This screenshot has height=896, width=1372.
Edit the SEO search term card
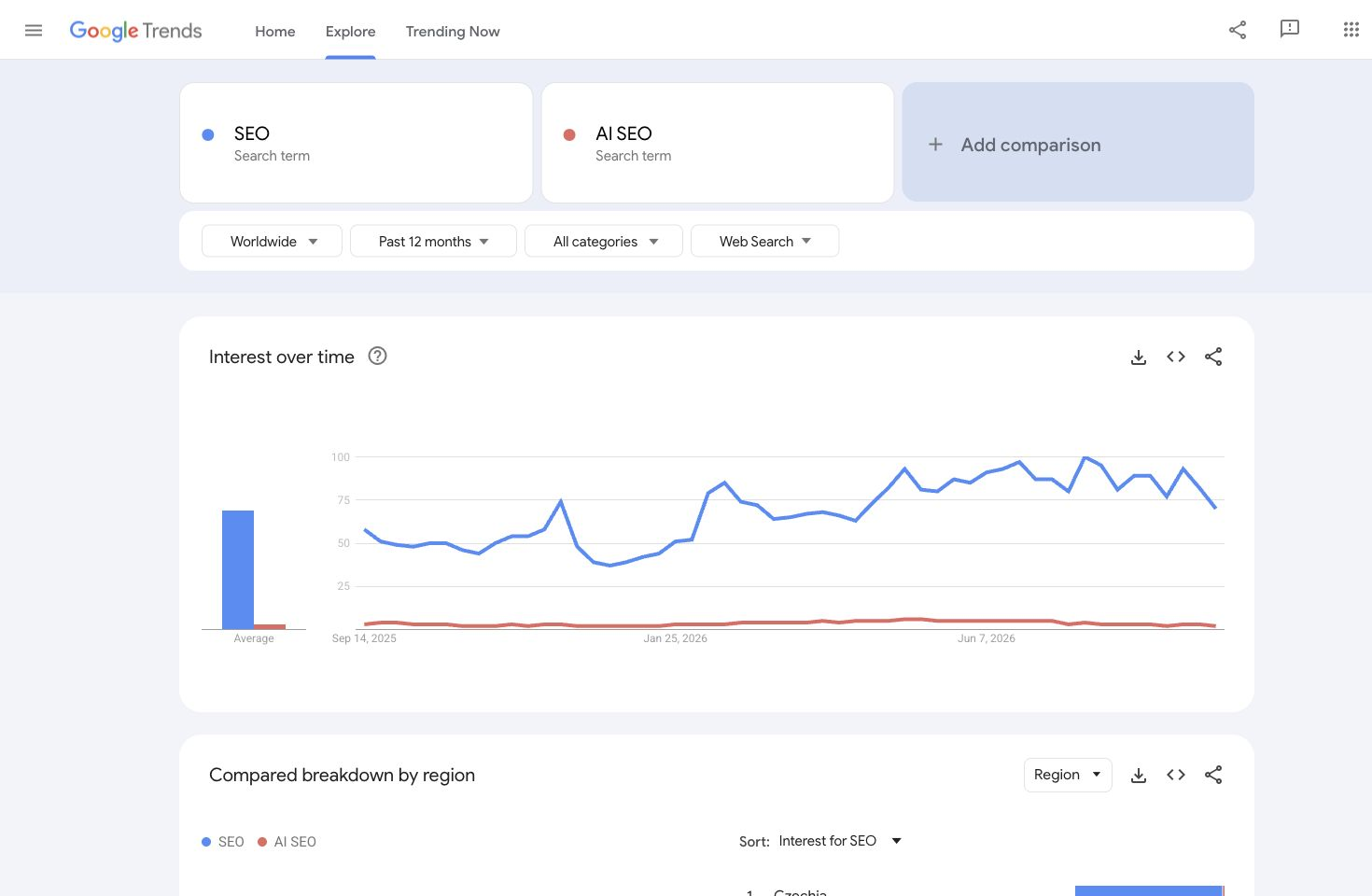357,143
